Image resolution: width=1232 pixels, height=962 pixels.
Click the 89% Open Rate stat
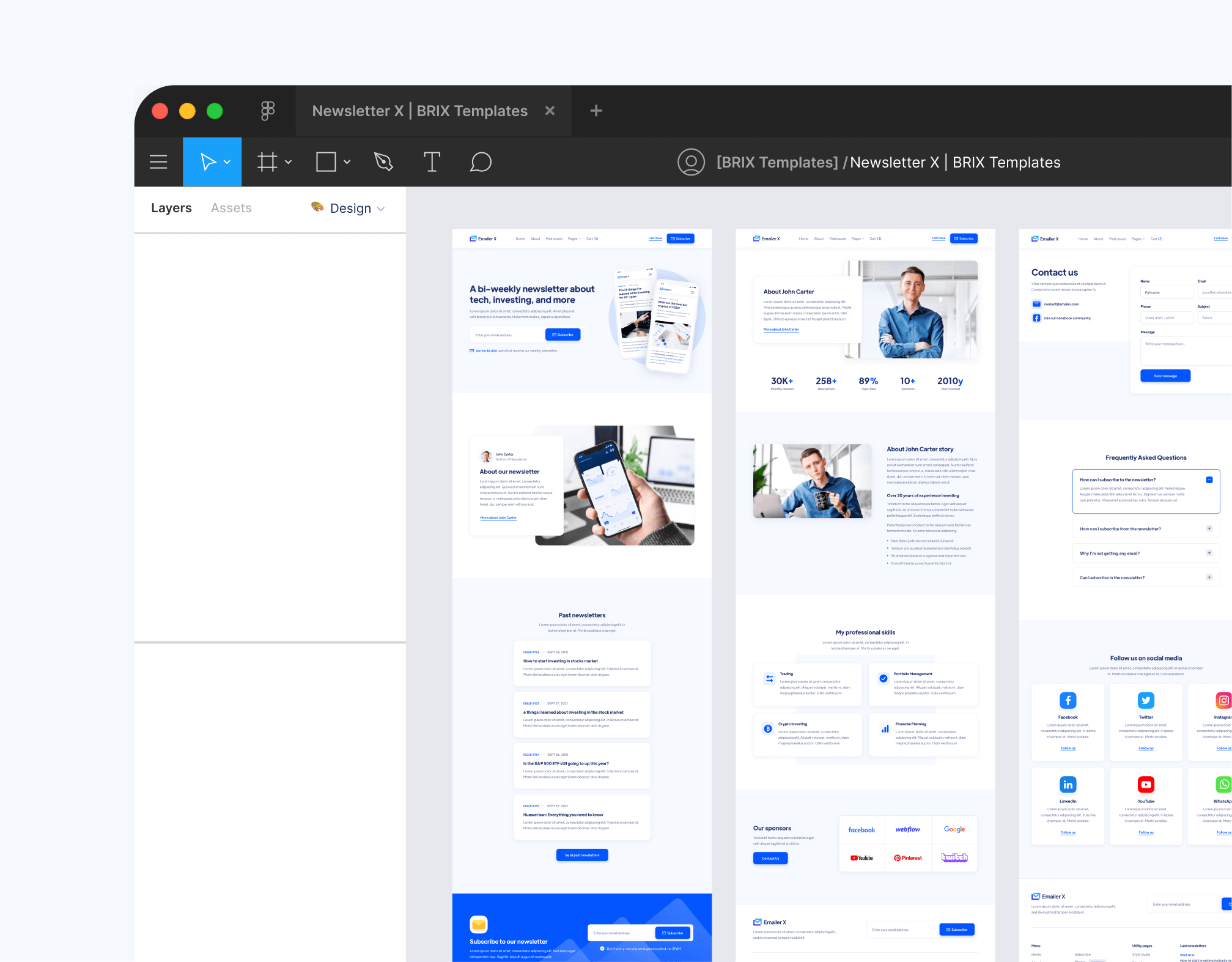(868, 383)
